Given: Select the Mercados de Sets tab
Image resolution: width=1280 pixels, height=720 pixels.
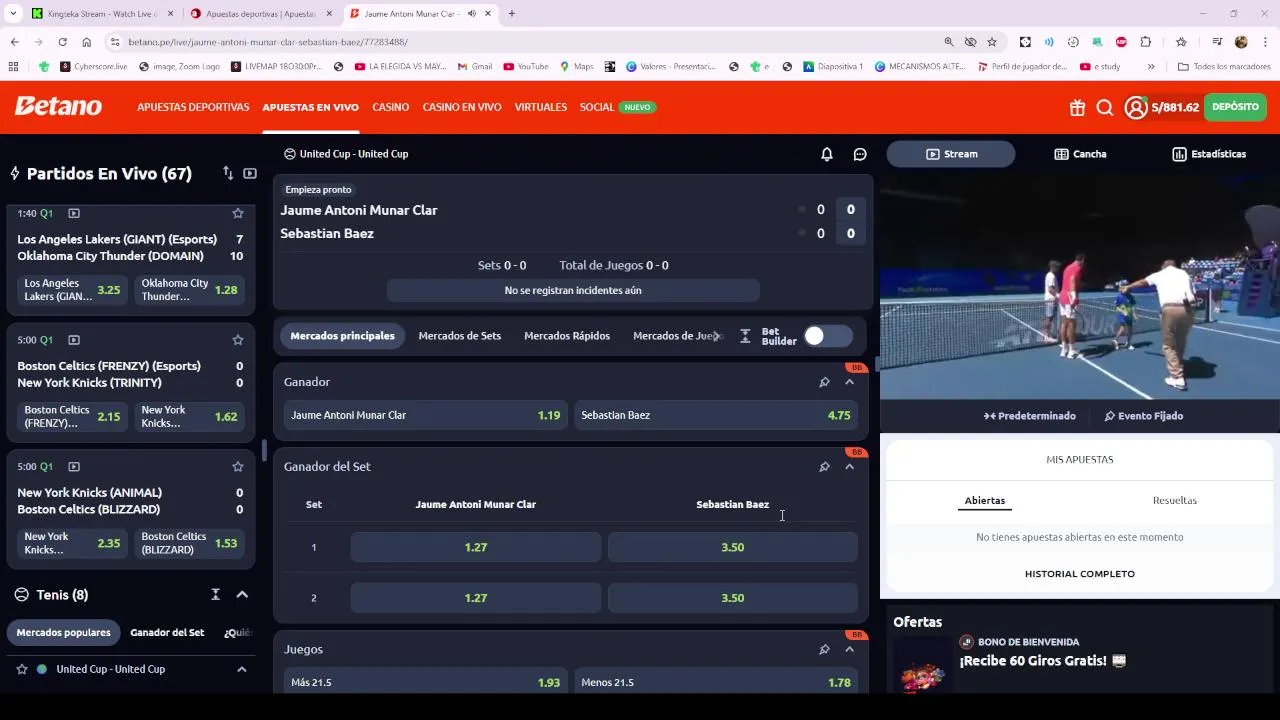Looking at the screenshot, I should 460,336.
